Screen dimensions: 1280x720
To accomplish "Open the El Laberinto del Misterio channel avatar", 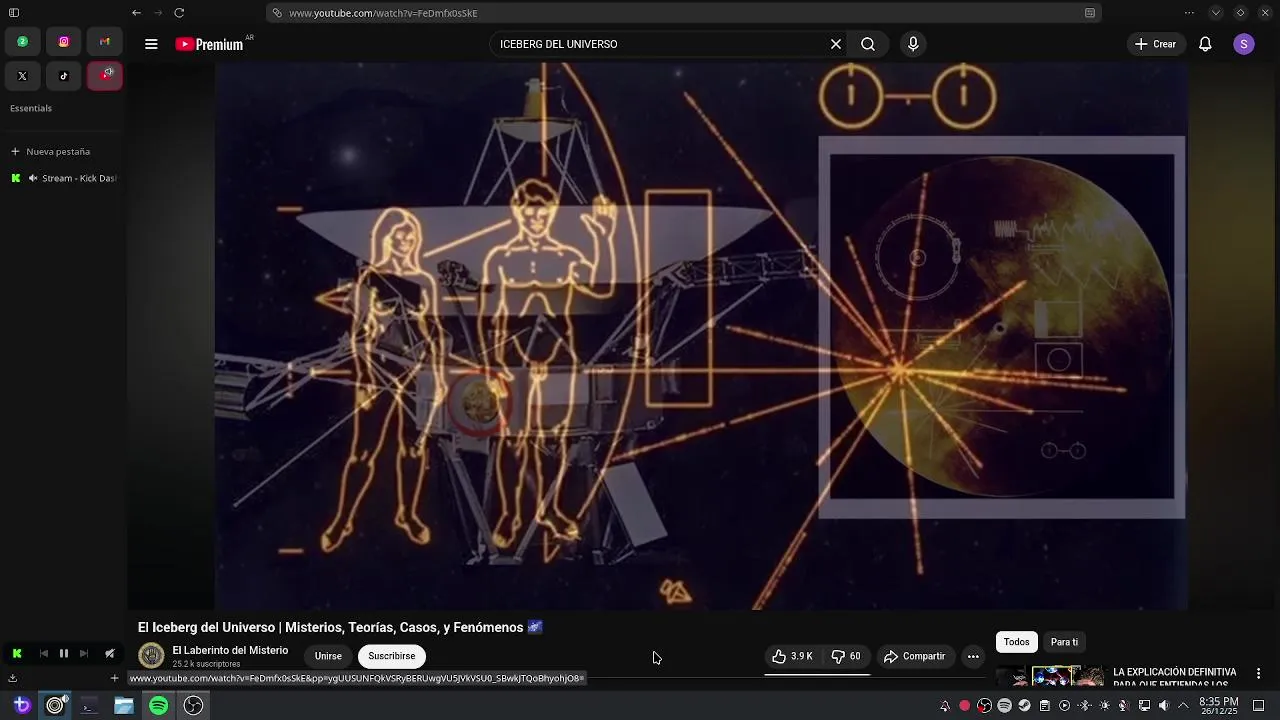I will [151, 656].
